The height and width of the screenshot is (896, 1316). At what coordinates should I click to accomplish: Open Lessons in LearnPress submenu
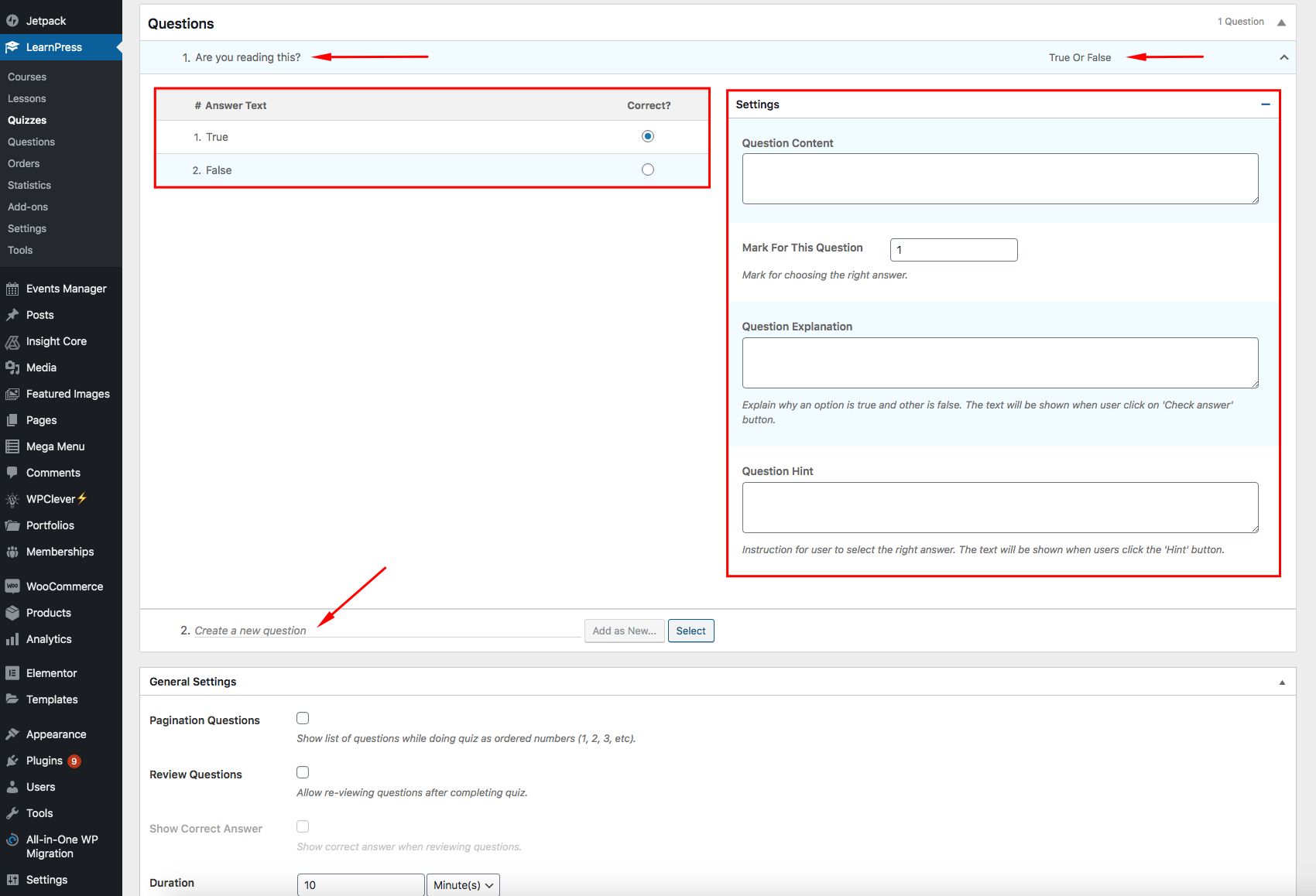click(27, 98)
